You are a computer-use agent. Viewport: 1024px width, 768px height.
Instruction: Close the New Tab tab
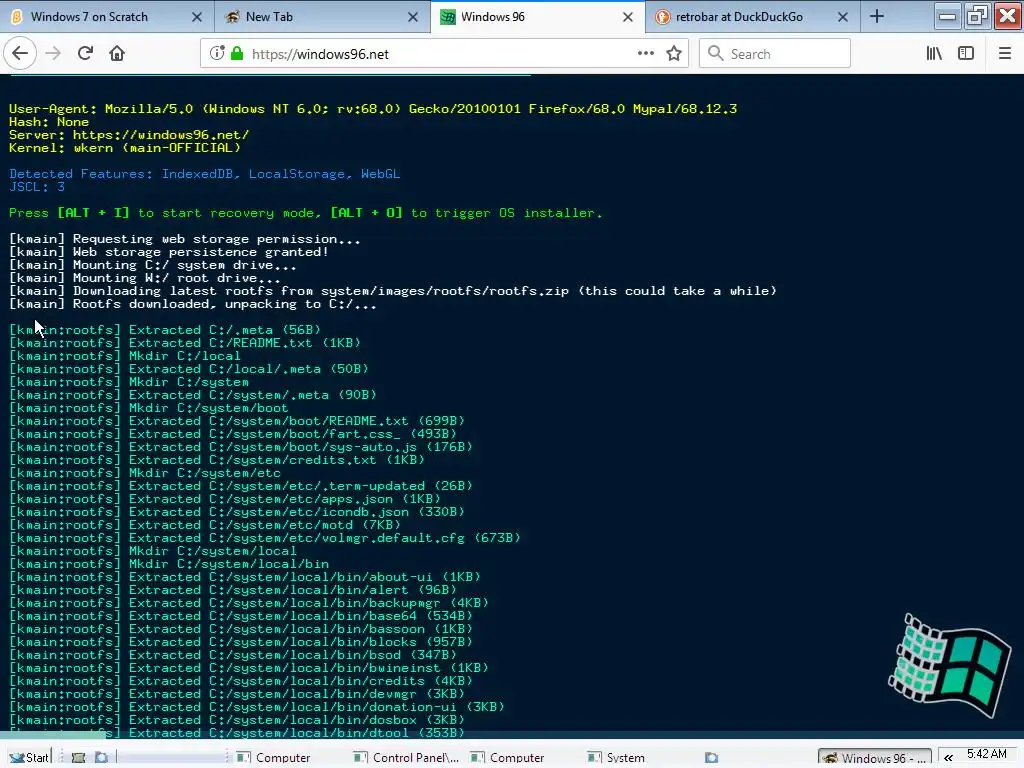tap(413, 17)
